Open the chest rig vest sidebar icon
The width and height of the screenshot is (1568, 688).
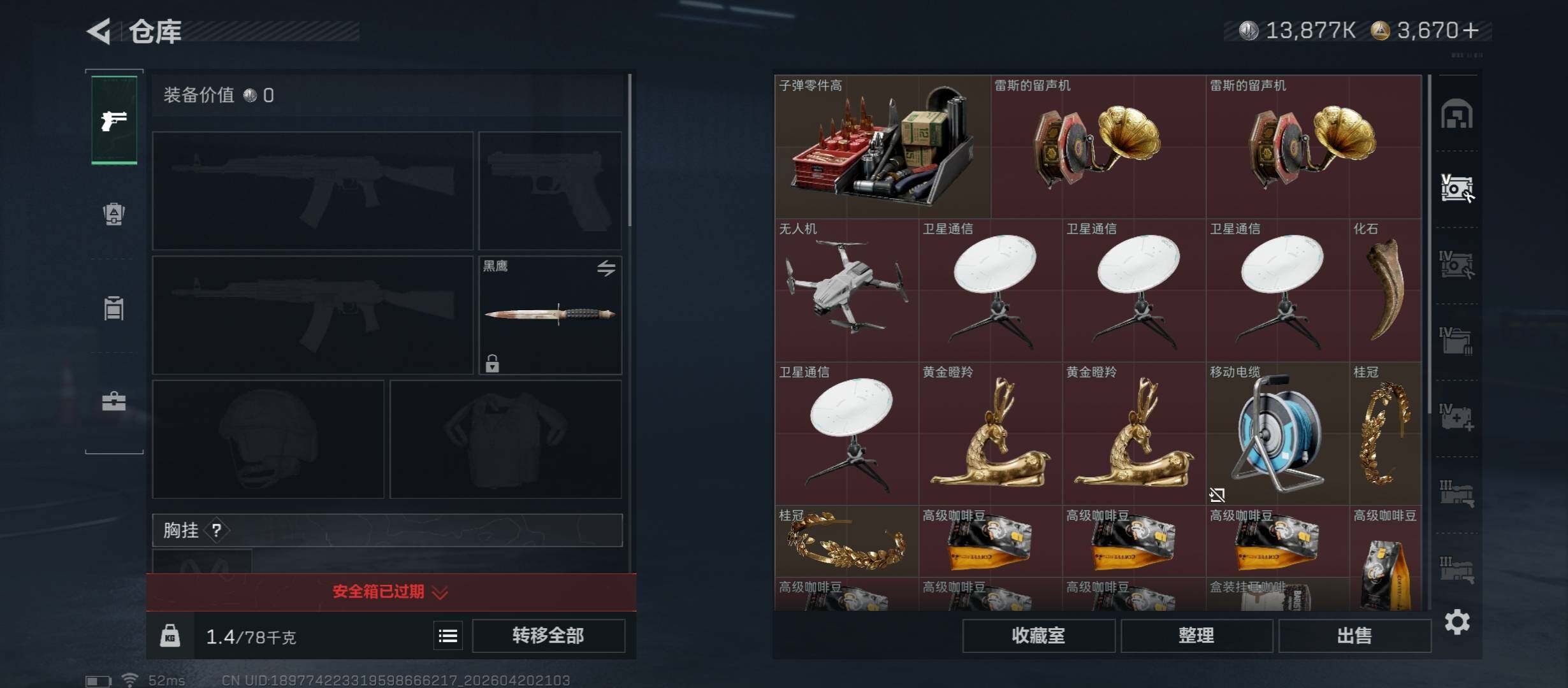114,308
